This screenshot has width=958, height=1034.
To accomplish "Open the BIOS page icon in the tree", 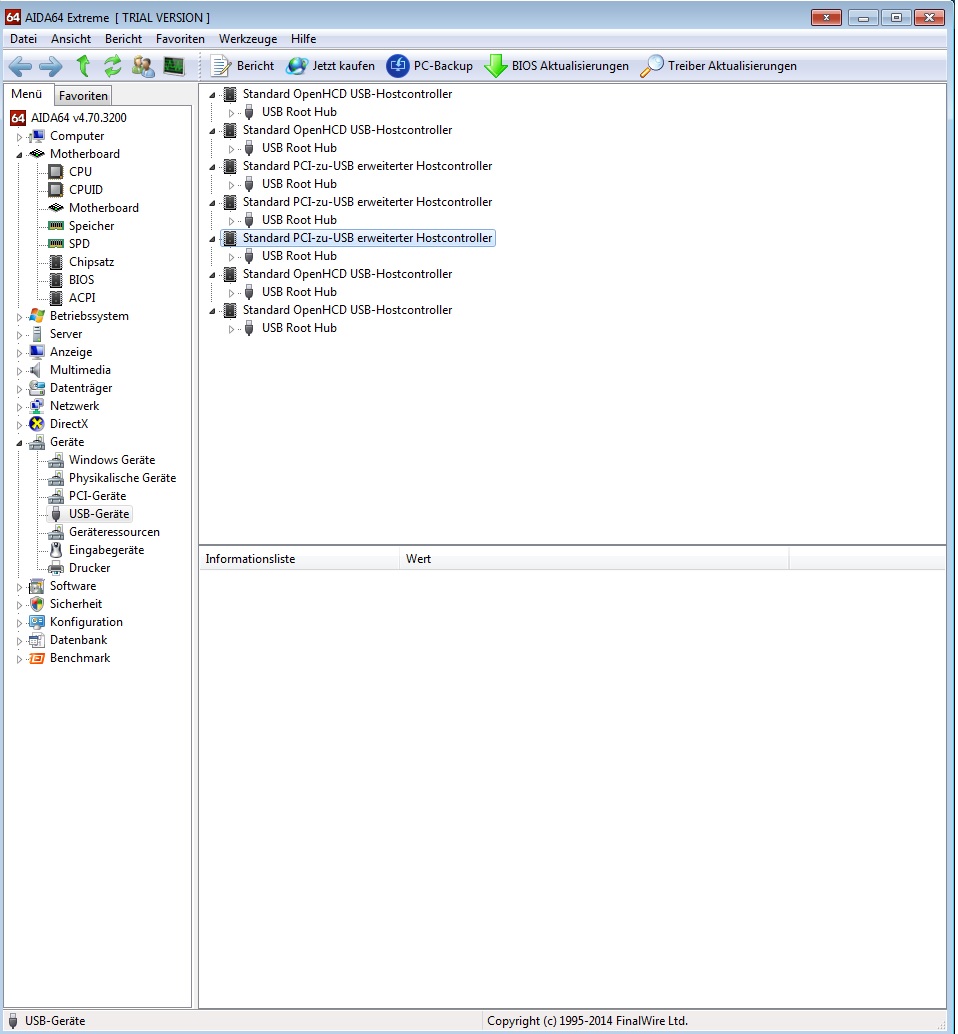I will click(x=57, y=280).
